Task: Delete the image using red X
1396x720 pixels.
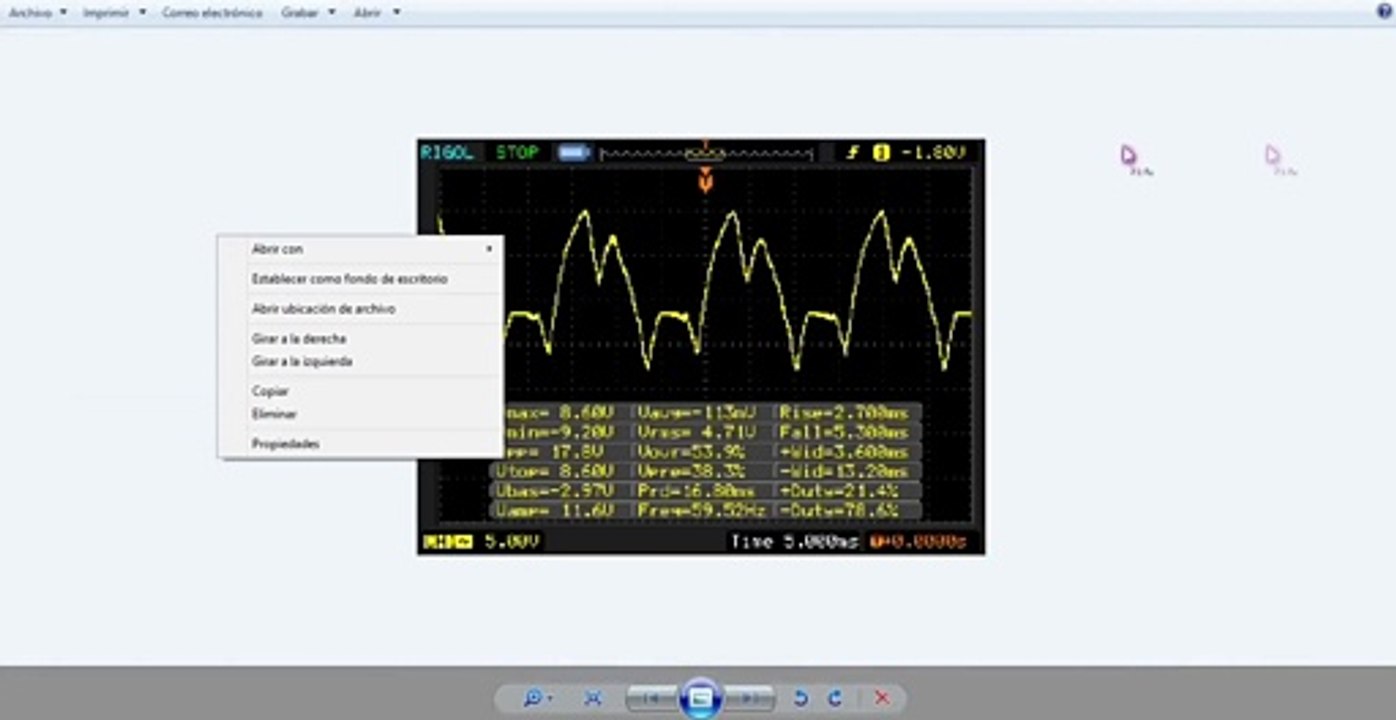Action: click(881, 698)
